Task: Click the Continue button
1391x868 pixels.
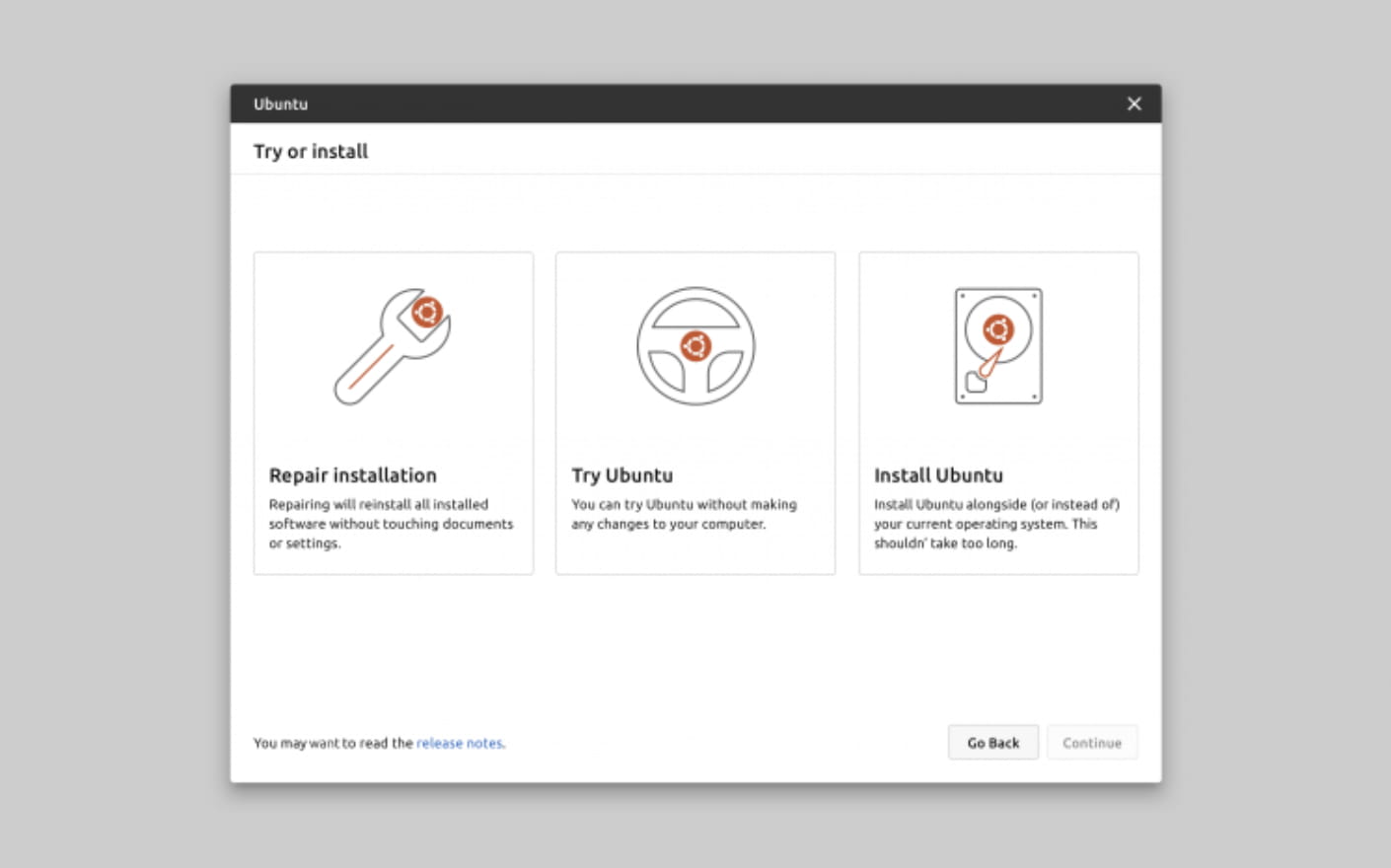Action: coord(1092,743)
